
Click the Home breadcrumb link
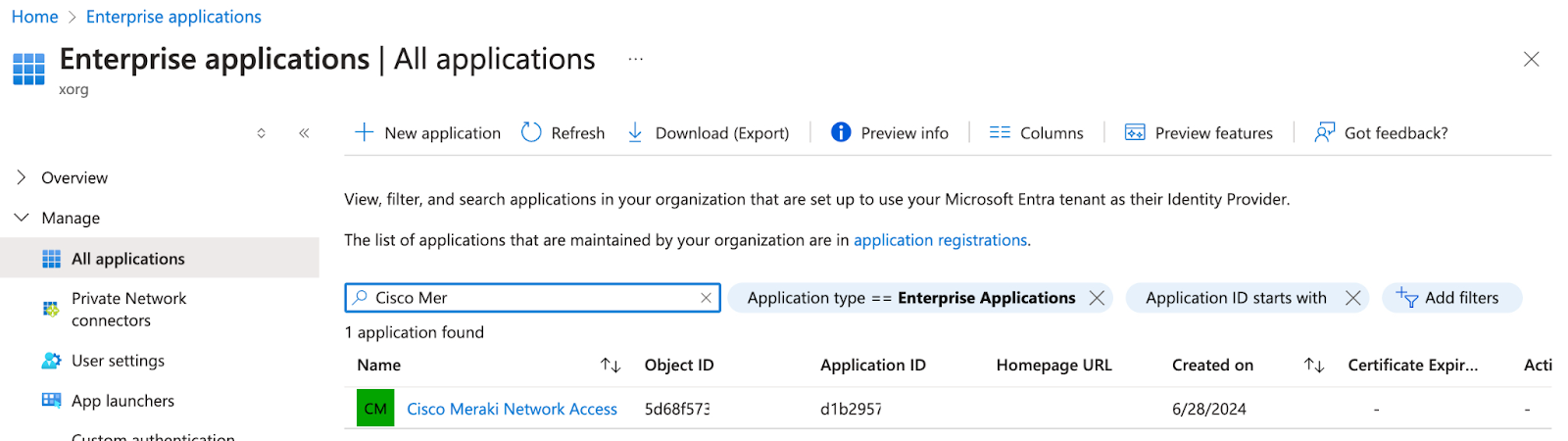34,17
